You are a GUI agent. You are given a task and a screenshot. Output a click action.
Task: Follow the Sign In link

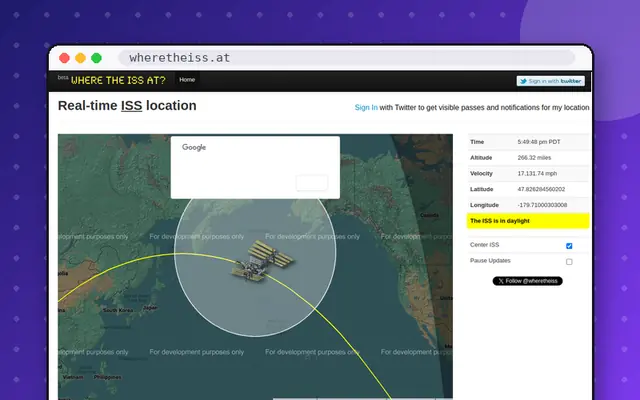pyautogui.click(x=366, y=107)
